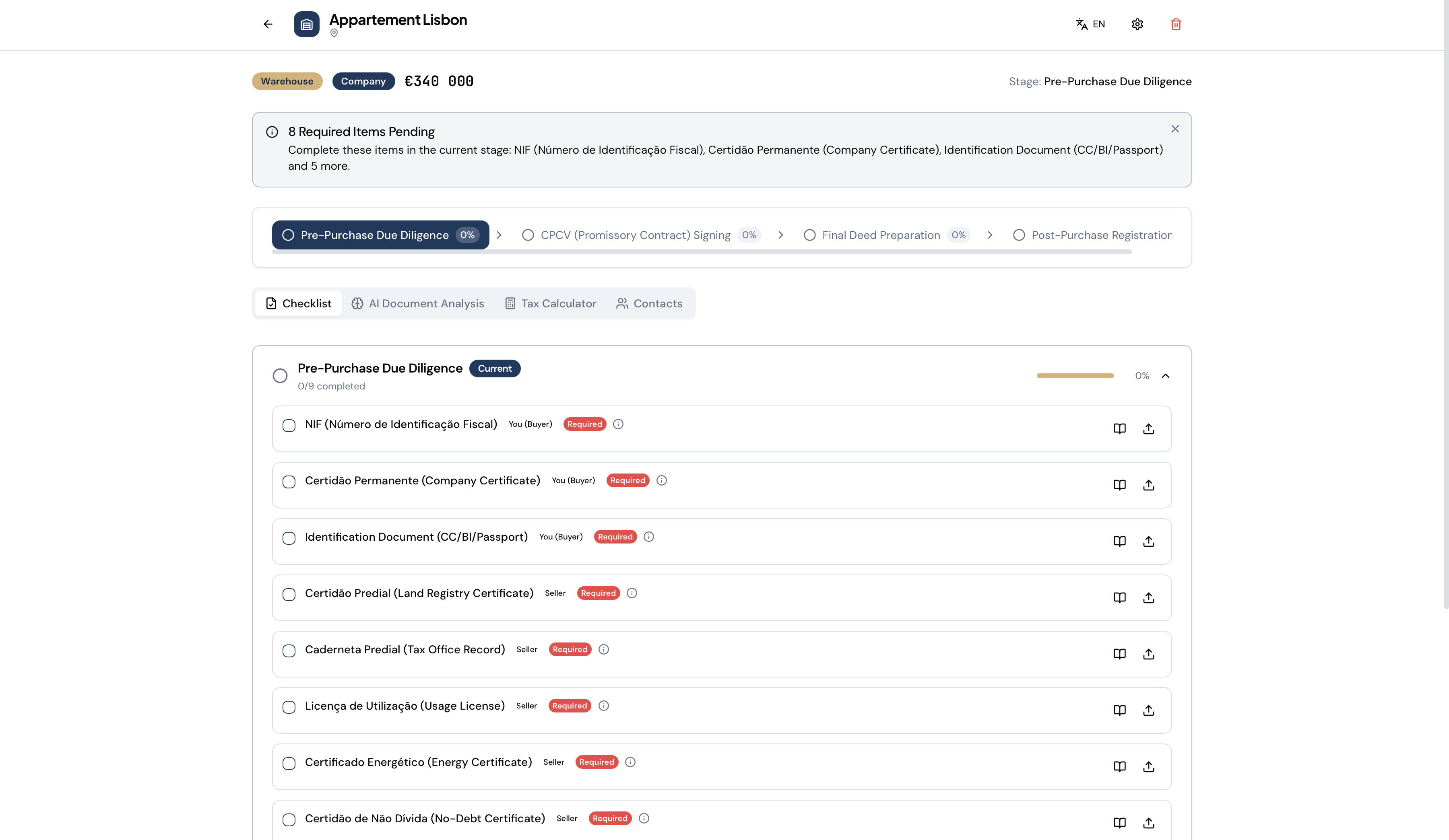Viewport: 1449px width, 840px height.
Task: Upload the Certidão Predial document
Action: pos(1149,597)
